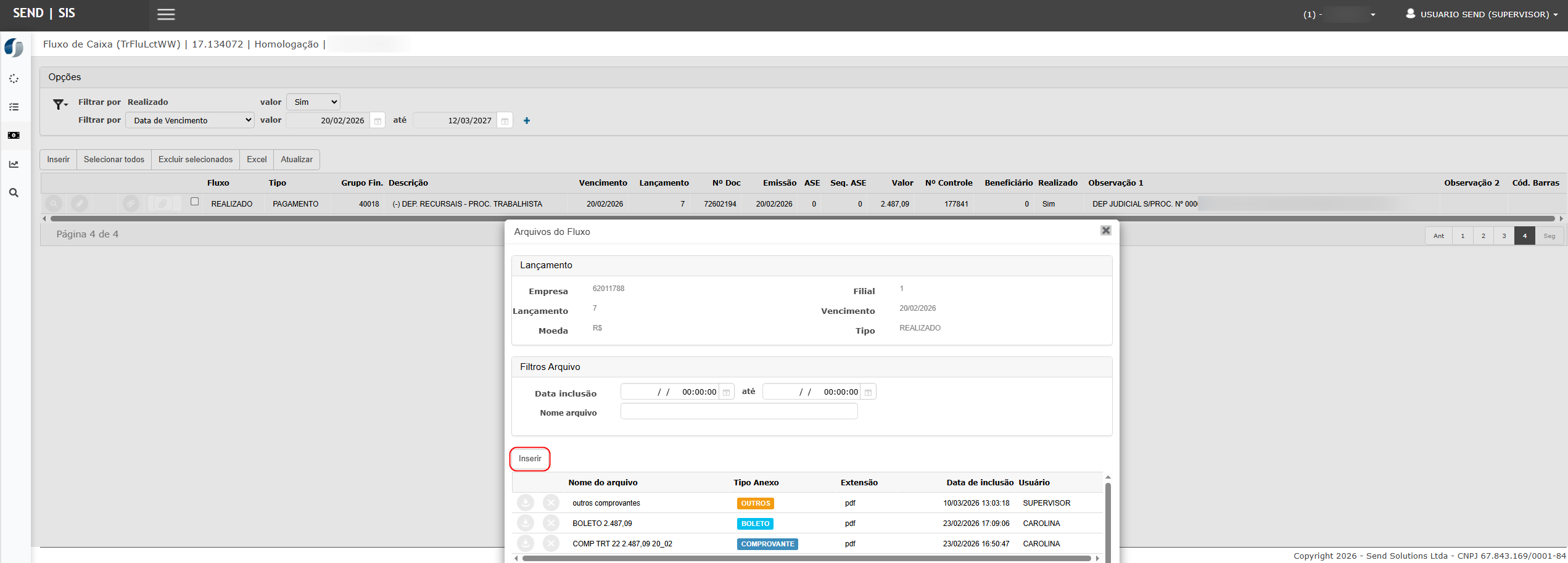The image size is (1568, 563).
Task: Download the 'COMP TRT 22' file
Action: [x=525, y=544]
